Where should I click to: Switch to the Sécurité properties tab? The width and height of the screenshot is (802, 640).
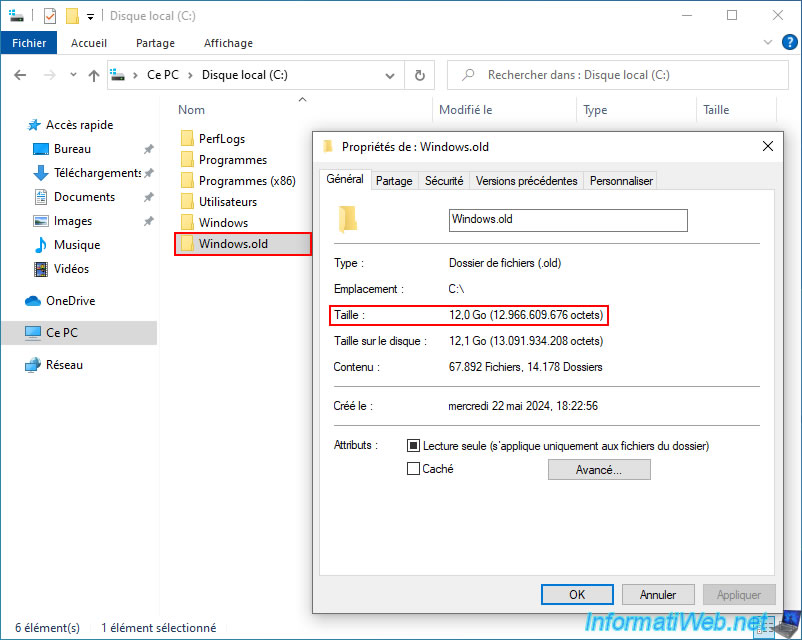(x=444, y=181)
